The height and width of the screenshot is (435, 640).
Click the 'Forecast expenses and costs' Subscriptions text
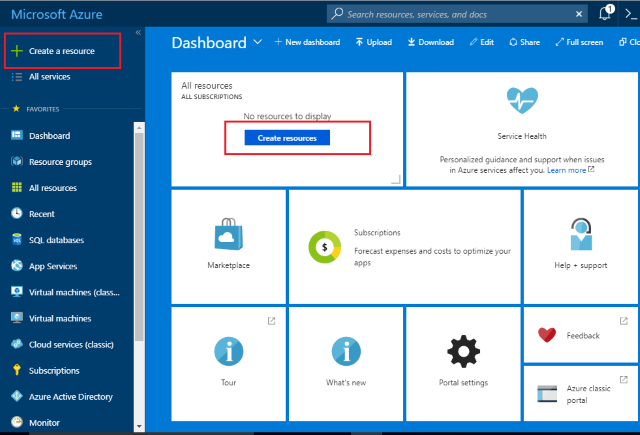pos(432,257)
